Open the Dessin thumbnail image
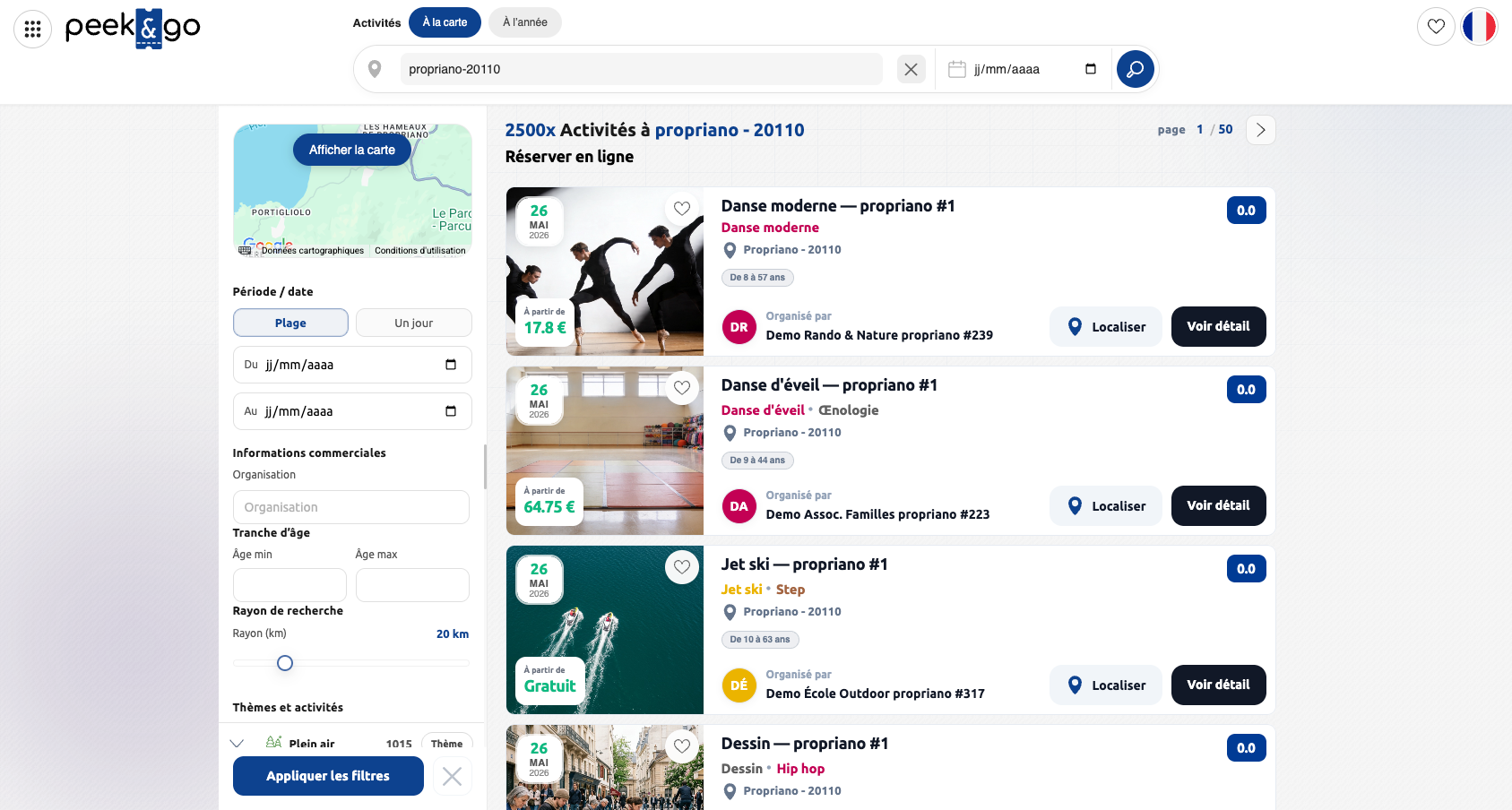This screenshot has width=1512, height=810. [x=605, y=768]
